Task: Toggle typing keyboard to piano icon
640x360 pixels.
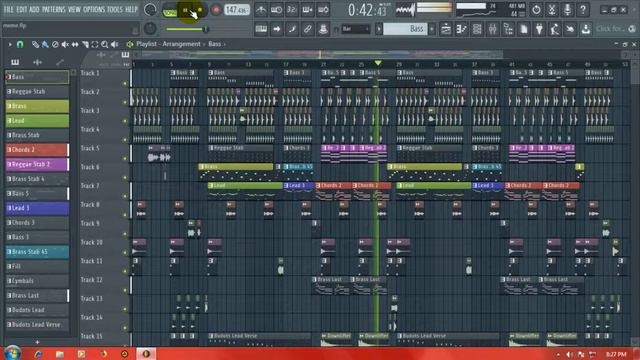Action: [261, 29]
